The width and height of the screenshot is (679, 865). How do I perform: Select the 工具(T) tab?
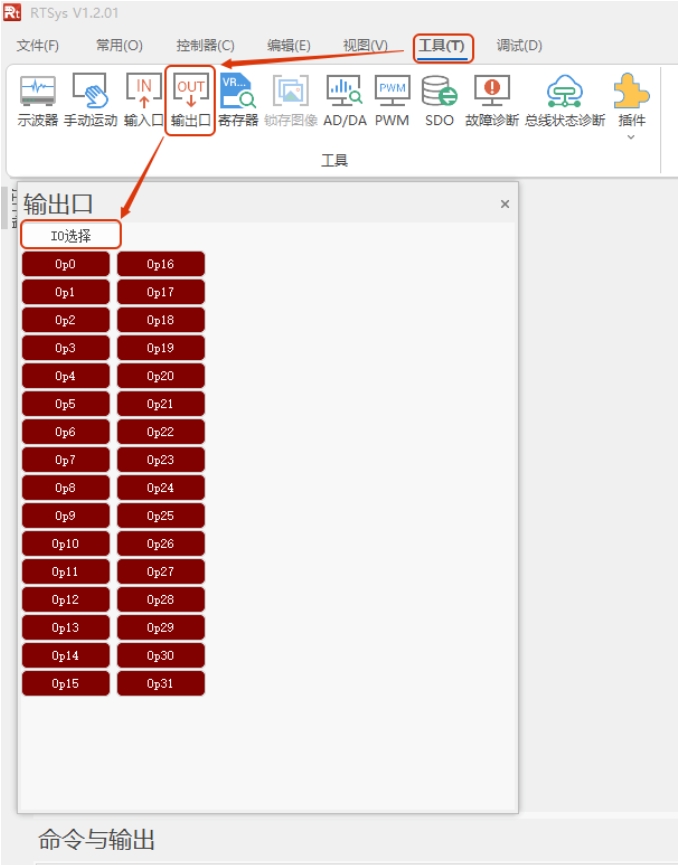click(442, 46)
